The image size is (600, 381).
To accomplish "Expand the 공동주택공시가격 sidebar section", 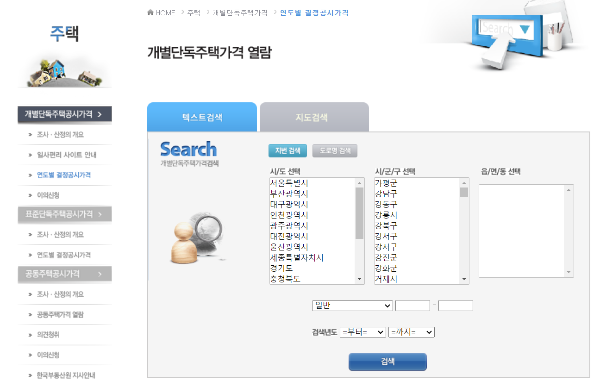I will coord(65,274).
